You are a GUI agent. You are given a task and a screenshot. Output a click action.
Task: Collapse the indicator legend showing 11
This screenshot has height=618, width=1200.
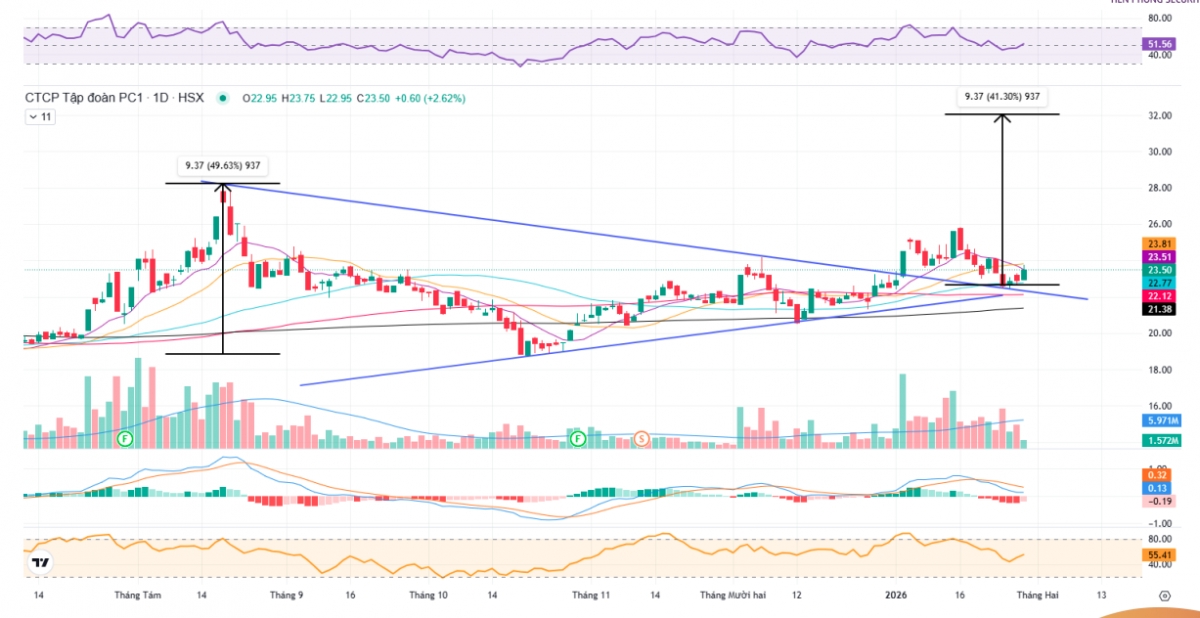tap(41, 117)
